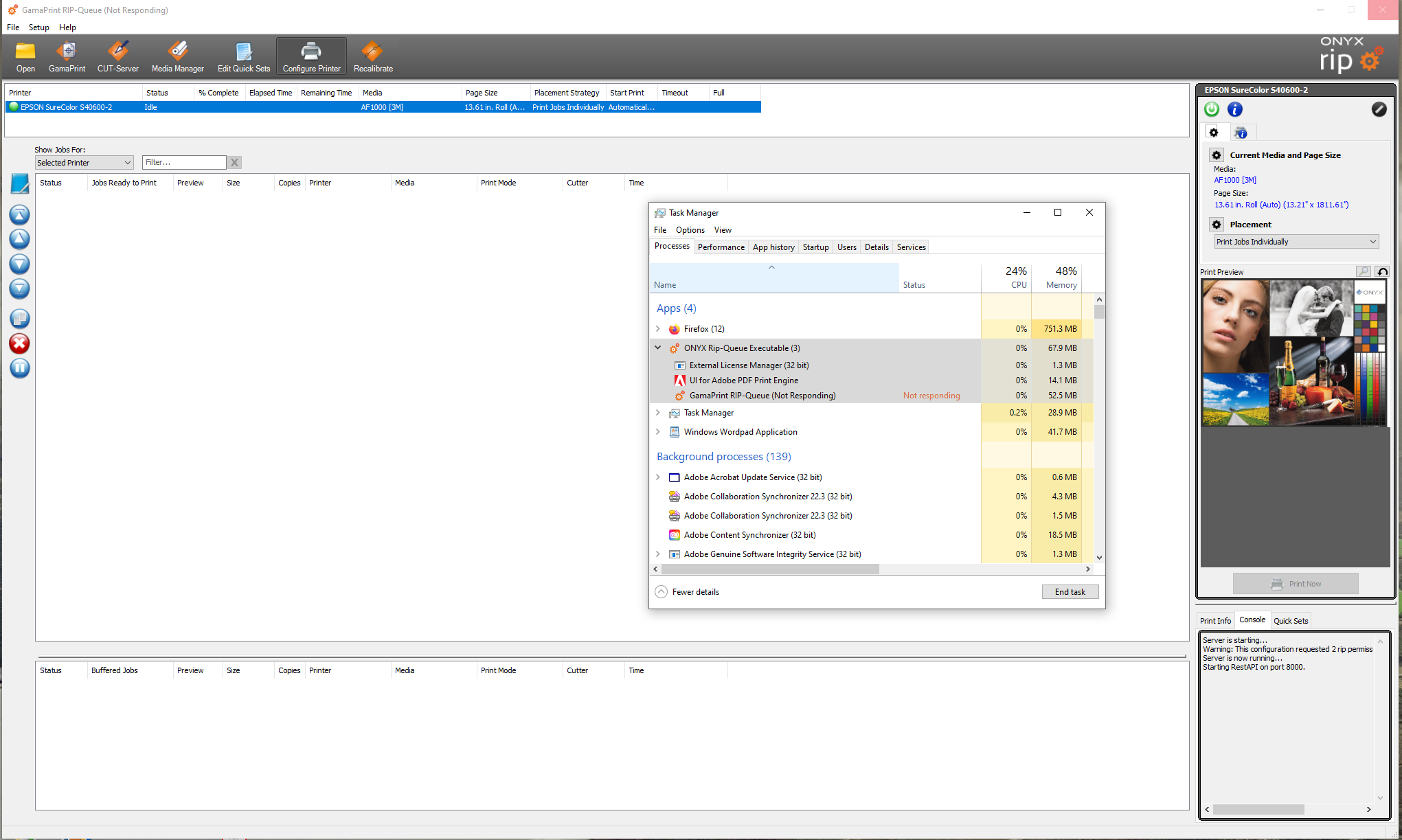This screenshot has height=840, width=1402.
Task: Expand the Task Manager process row
Action: (658, 413)
